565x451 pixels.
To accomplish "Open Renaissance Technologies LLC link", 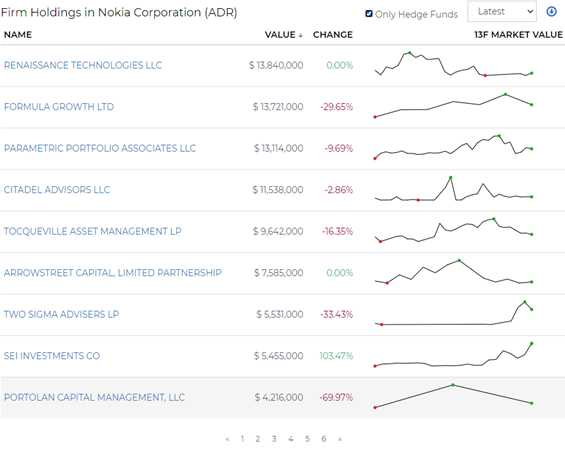I will [83, 65].
